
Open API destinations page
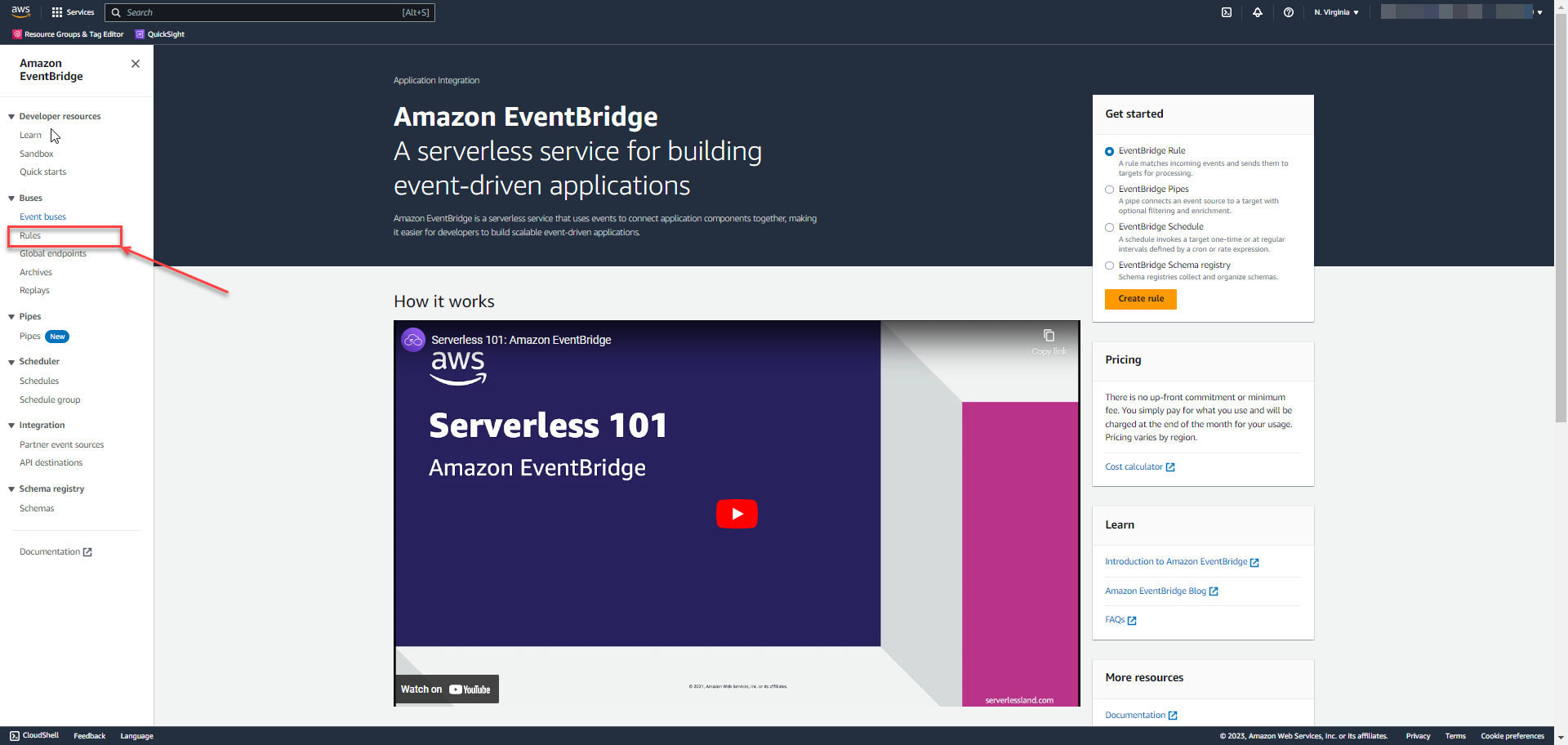[x=51, y=462]
